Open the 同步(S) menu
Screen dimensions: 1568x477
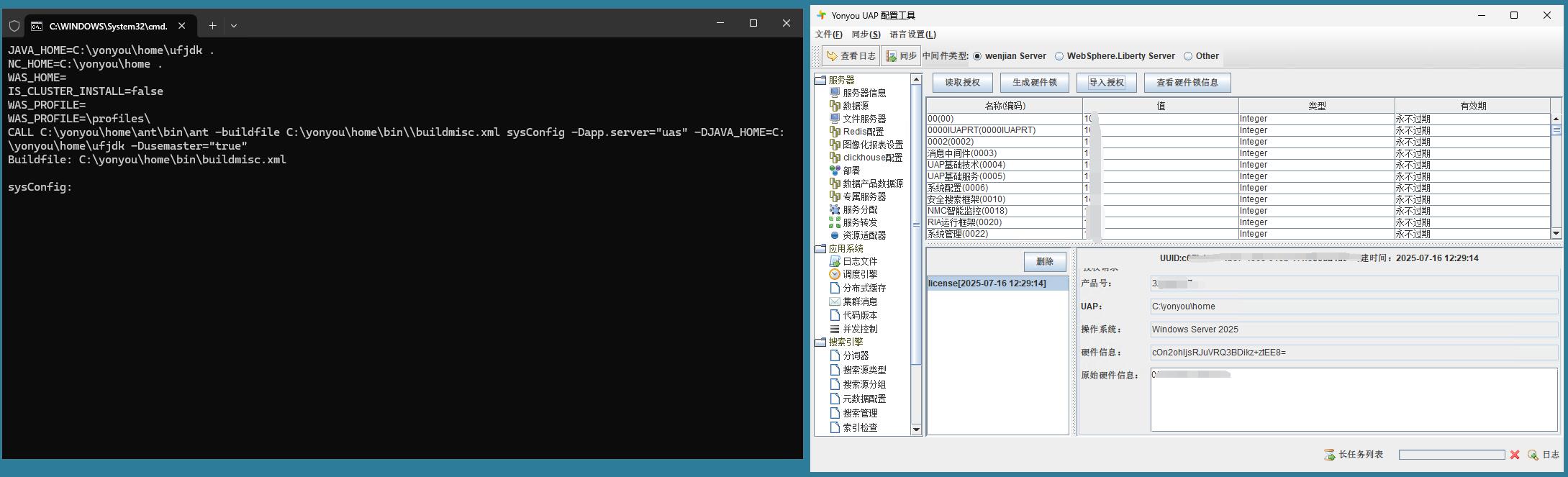pyautogui.click(x=866, y=35)
